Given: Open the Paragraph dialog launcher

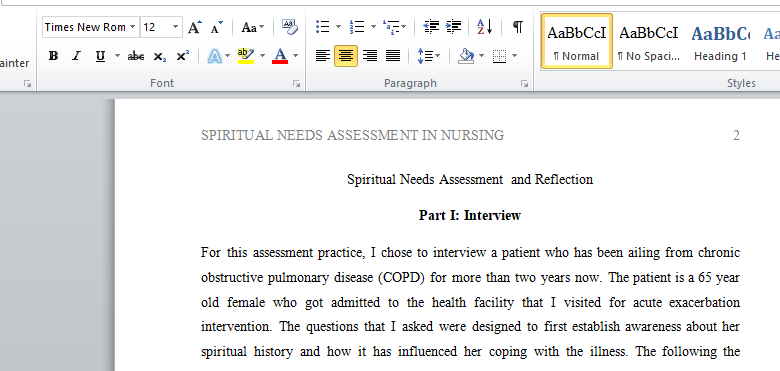Looking at the screenshot, I should coord(524,84).
